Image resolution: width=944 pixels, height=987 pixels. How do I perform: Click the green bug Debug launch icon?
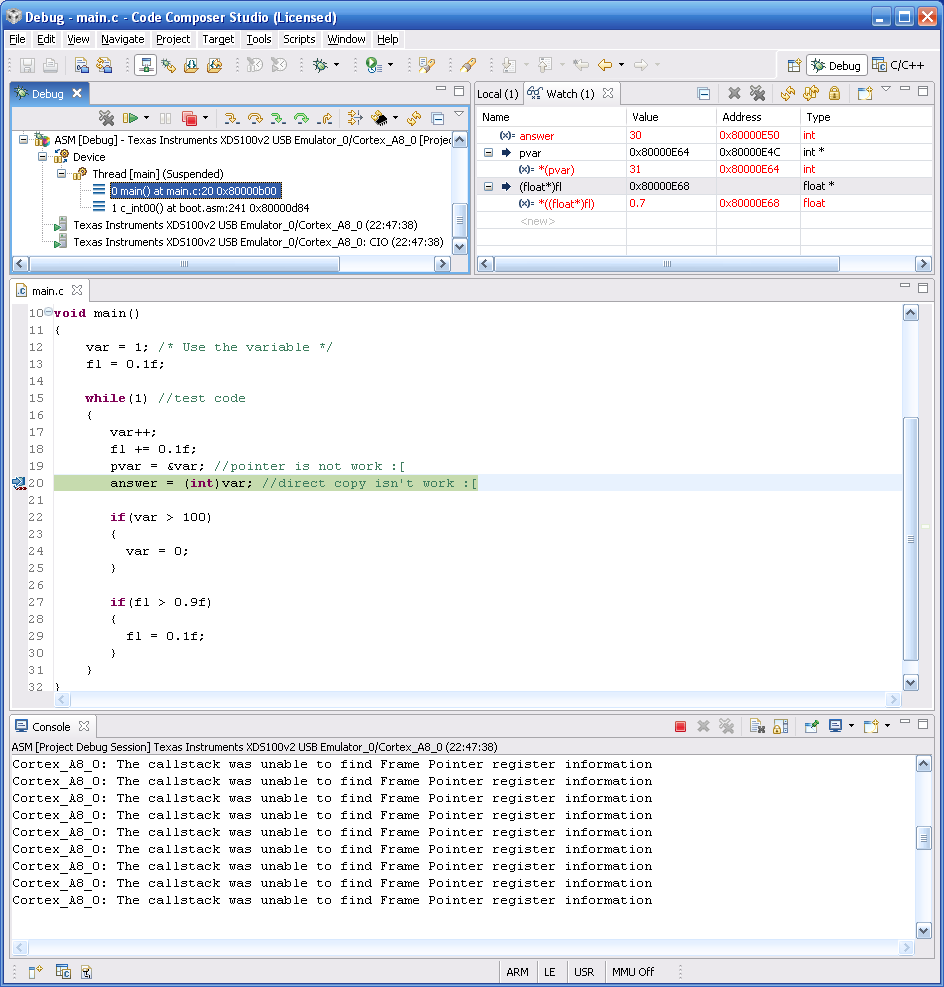[320, 65]
